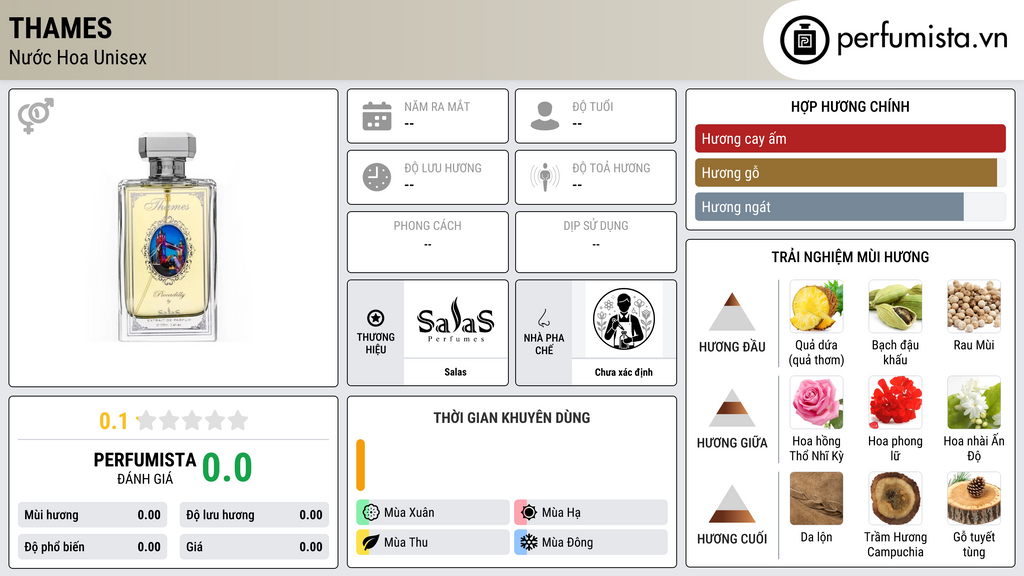Click the sillage icon for Độ toả hương
The image size is (1024, 576).
pyautogui.click(x=545, y=177)
